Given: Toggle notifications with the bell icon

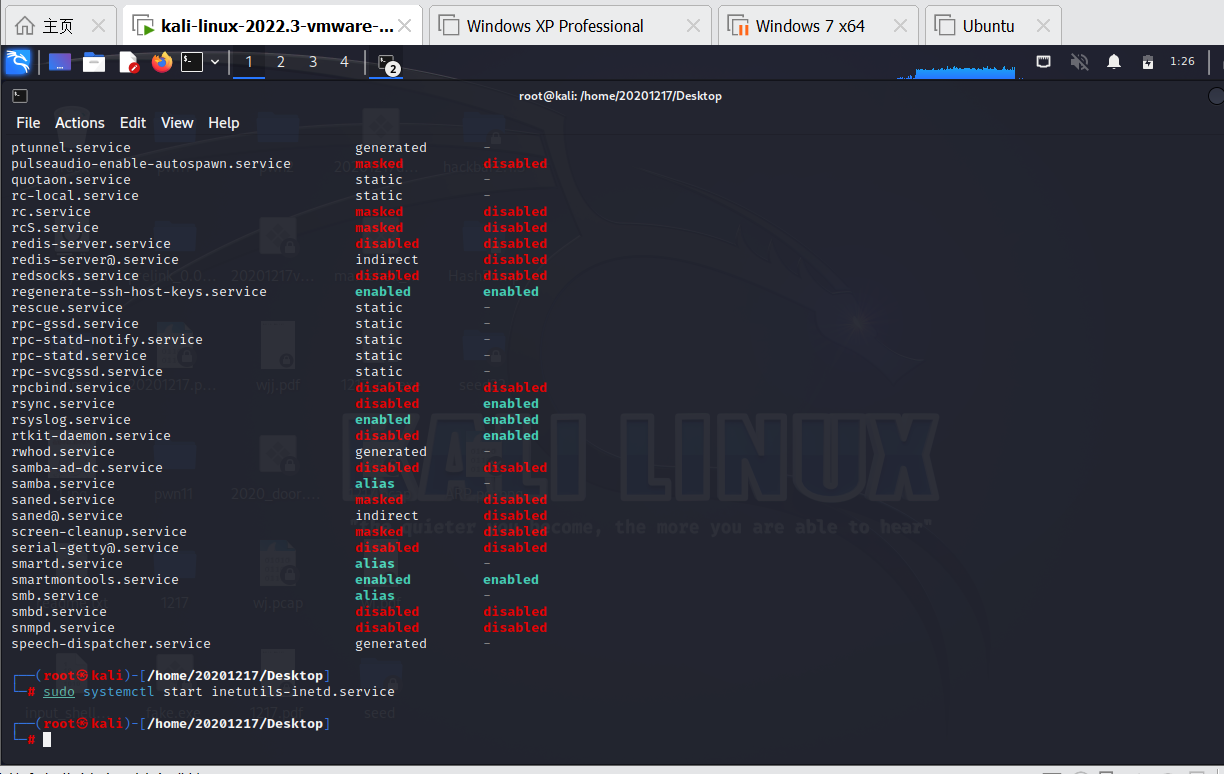Looking at the screenshot, I should click(x=1113, y=61).
